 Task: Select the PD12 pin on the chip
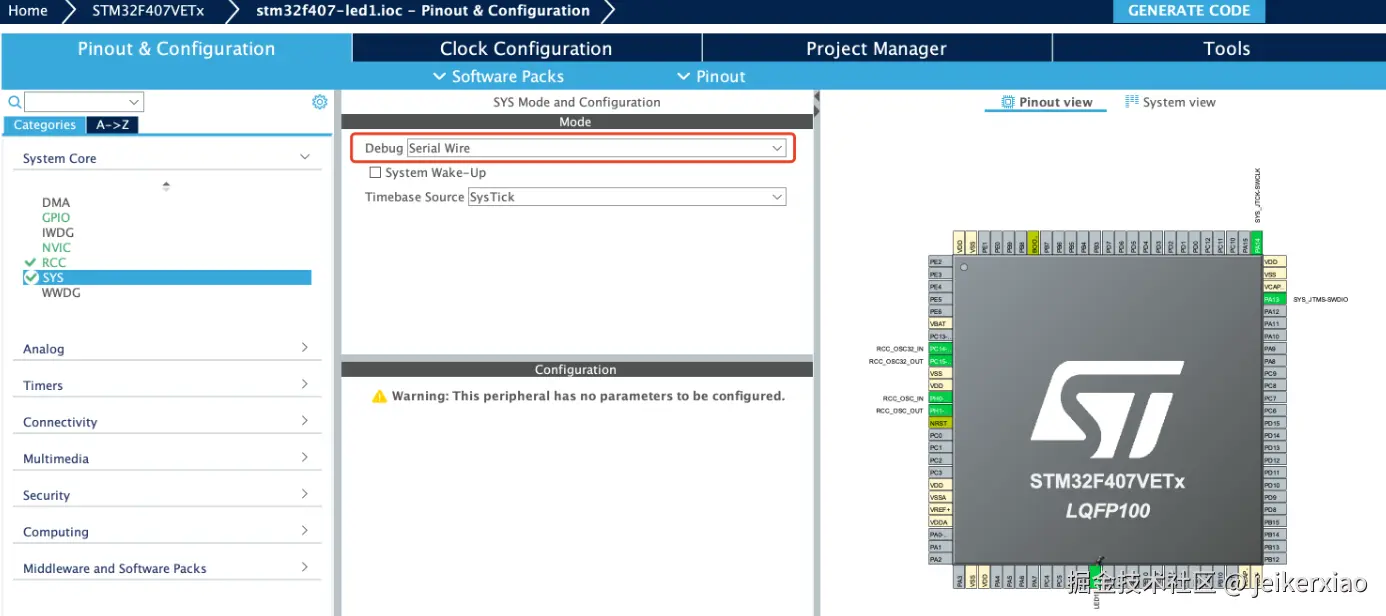[1274, 460]
